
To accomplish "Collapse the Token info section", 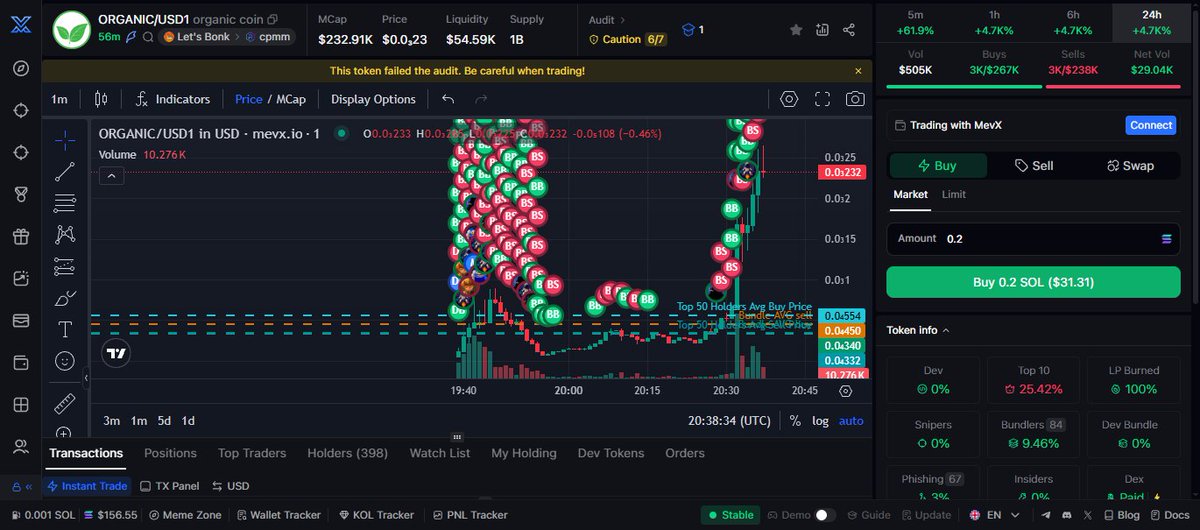I will (x=918, y=330).
